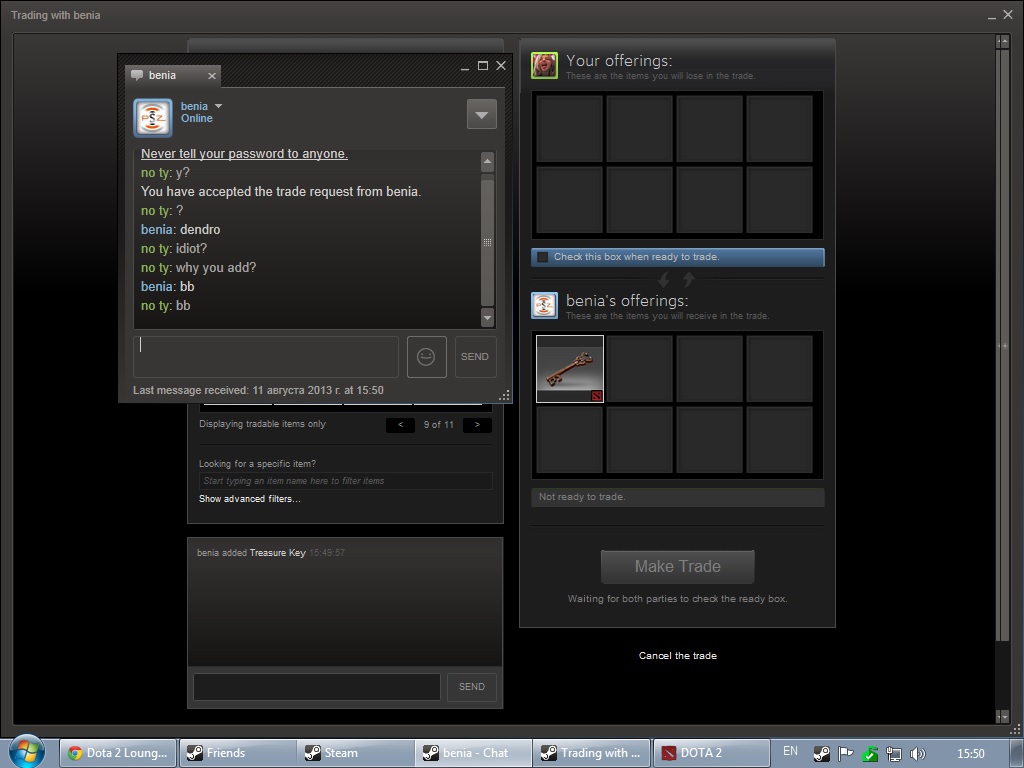The width and height of the screenshot is (1024, 768).
Task: Close the benia chat tab
Action: pos(212,76)
